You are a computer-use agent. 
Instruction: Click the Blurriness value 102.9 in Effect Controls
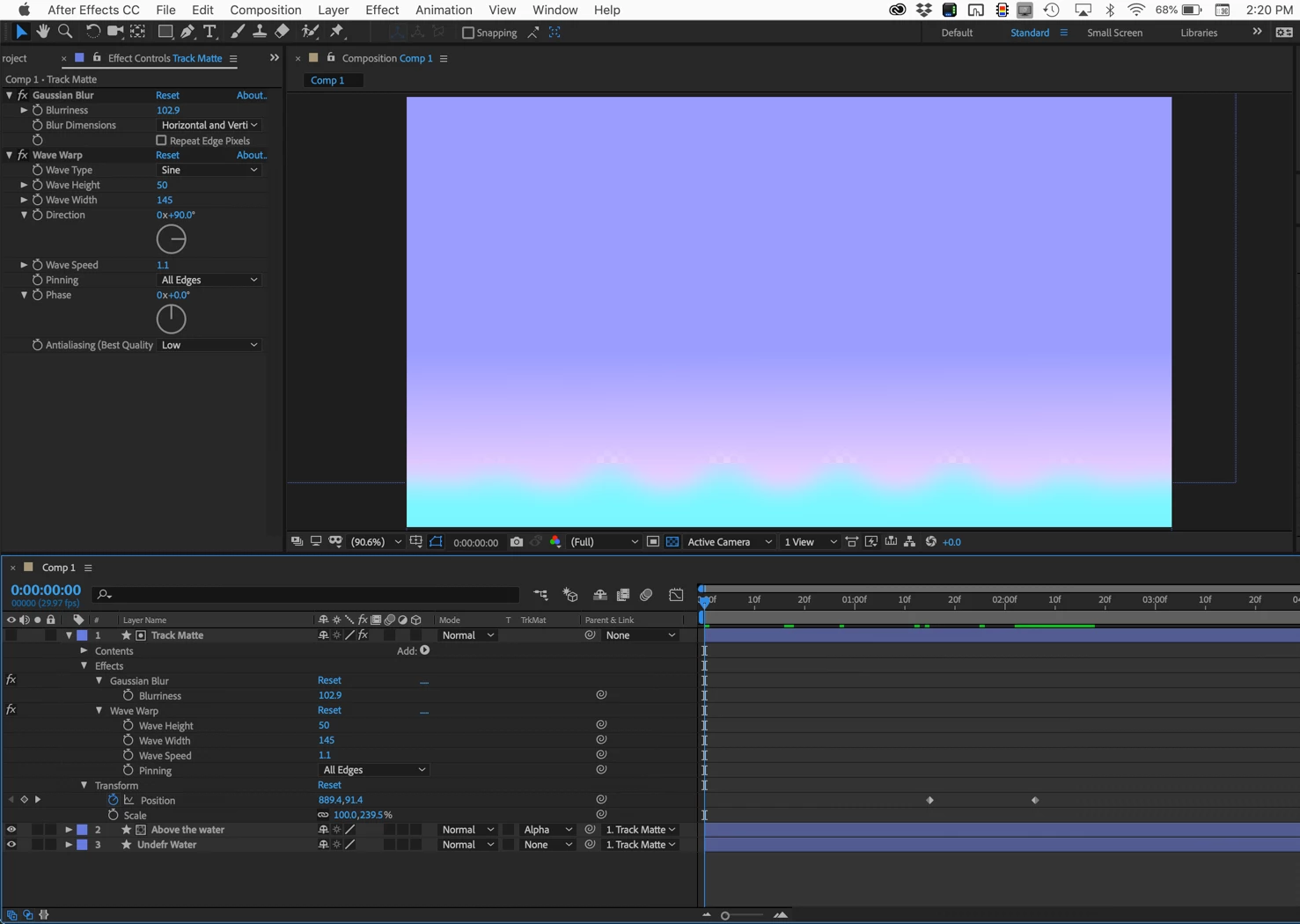click(167, 110)
